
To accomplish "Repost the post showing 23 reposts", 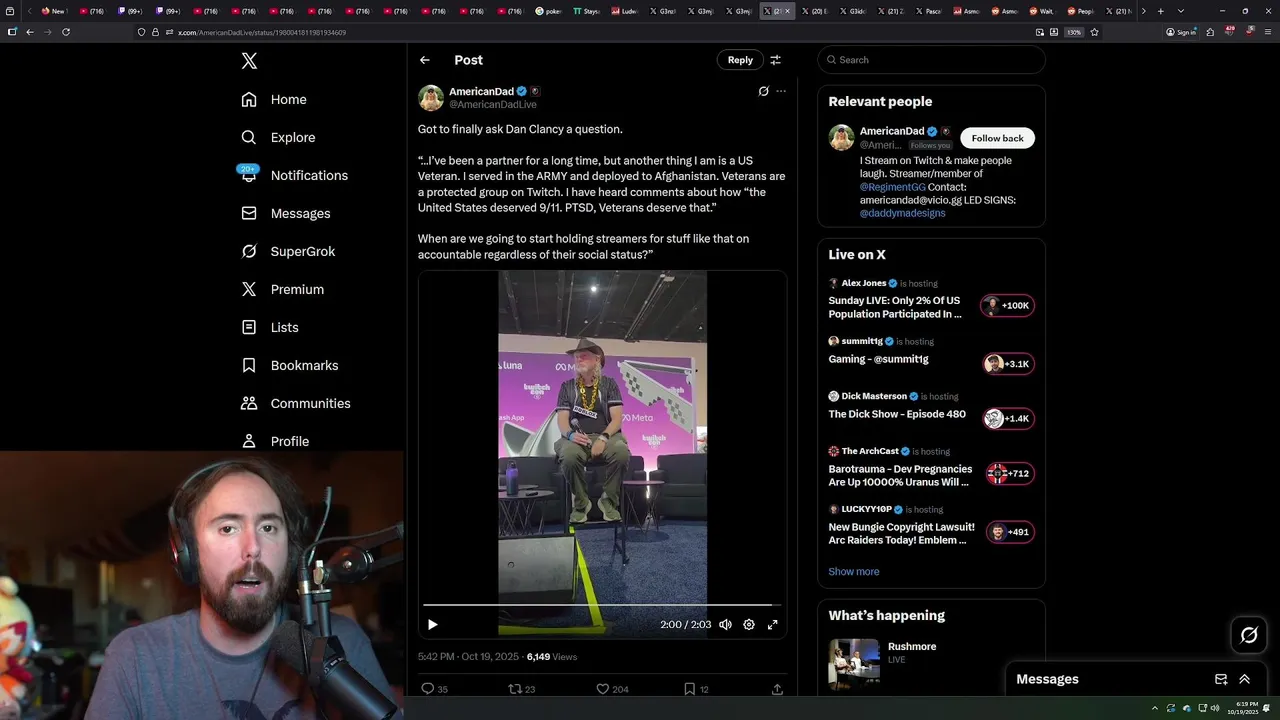I will [522, 689].
